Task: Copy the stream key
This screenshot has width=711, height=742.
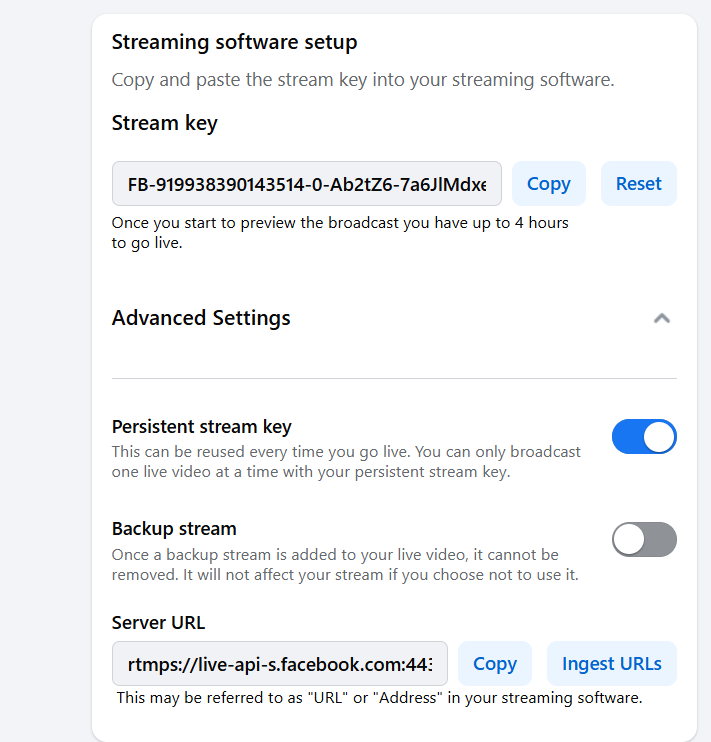Action: [548, 184]
